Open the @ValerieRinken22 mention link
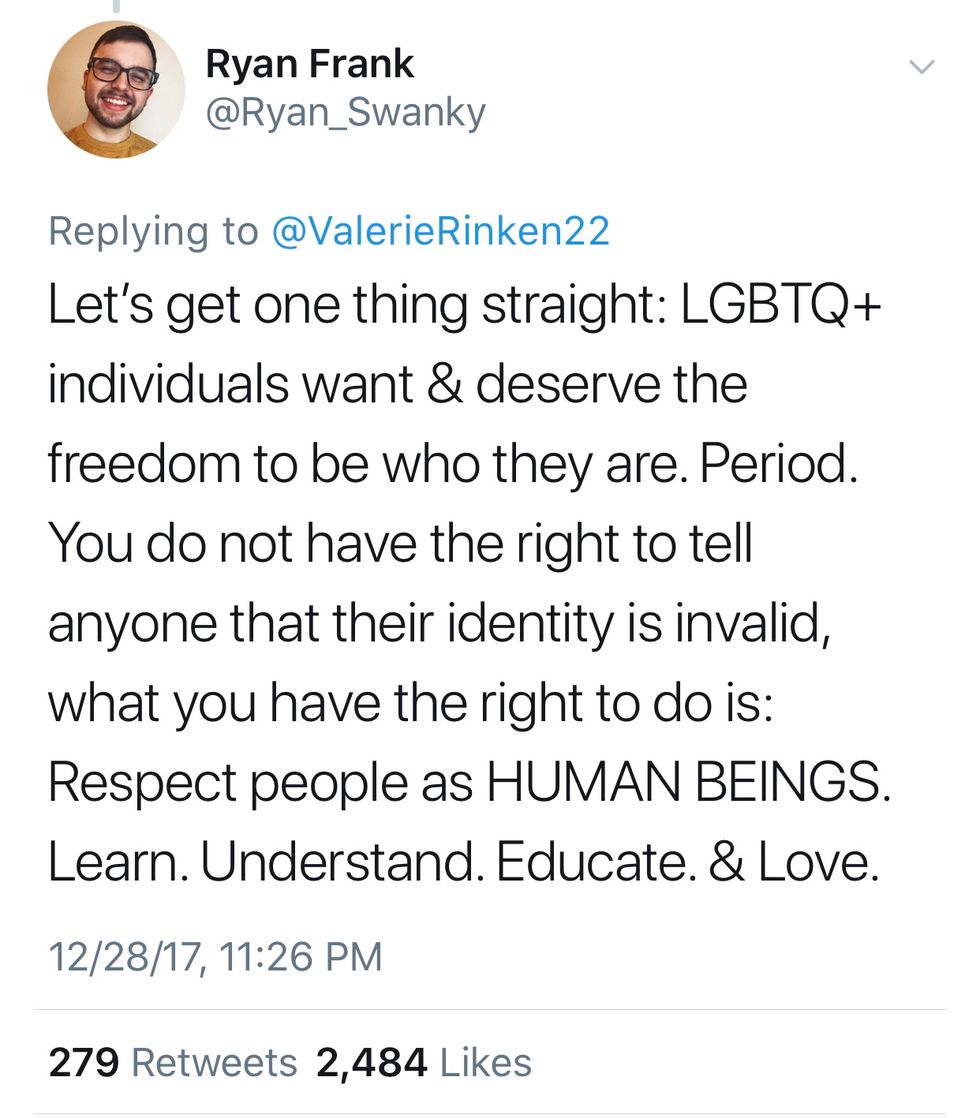 click(x=440, y=231)
